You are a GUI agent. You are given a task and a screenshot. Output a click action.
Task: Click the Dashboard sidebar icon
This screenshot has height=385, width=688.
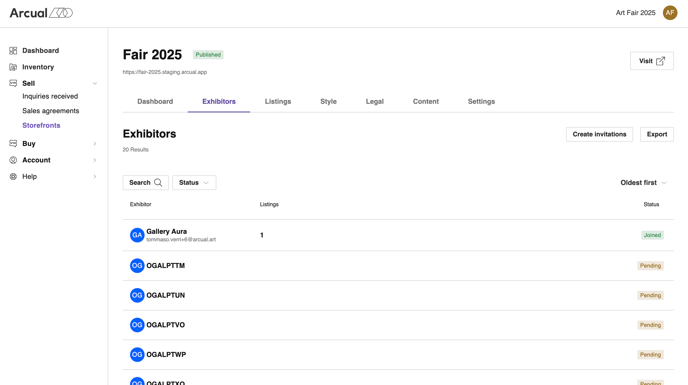coord(13,50)
